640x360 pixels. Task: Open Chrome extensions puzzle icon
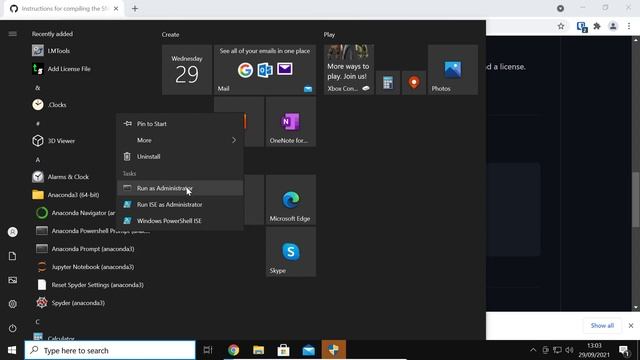pos(597,27)
